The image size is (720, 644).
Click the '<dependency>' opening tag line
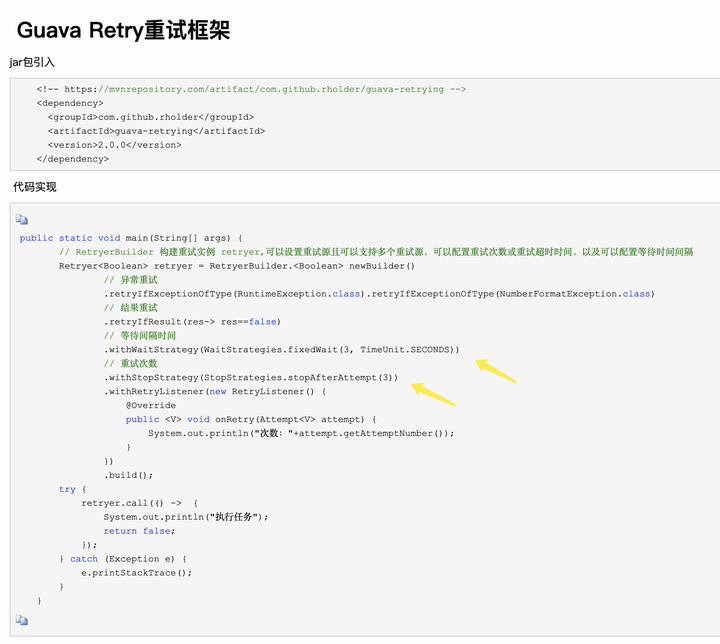[x=70, y=103]
